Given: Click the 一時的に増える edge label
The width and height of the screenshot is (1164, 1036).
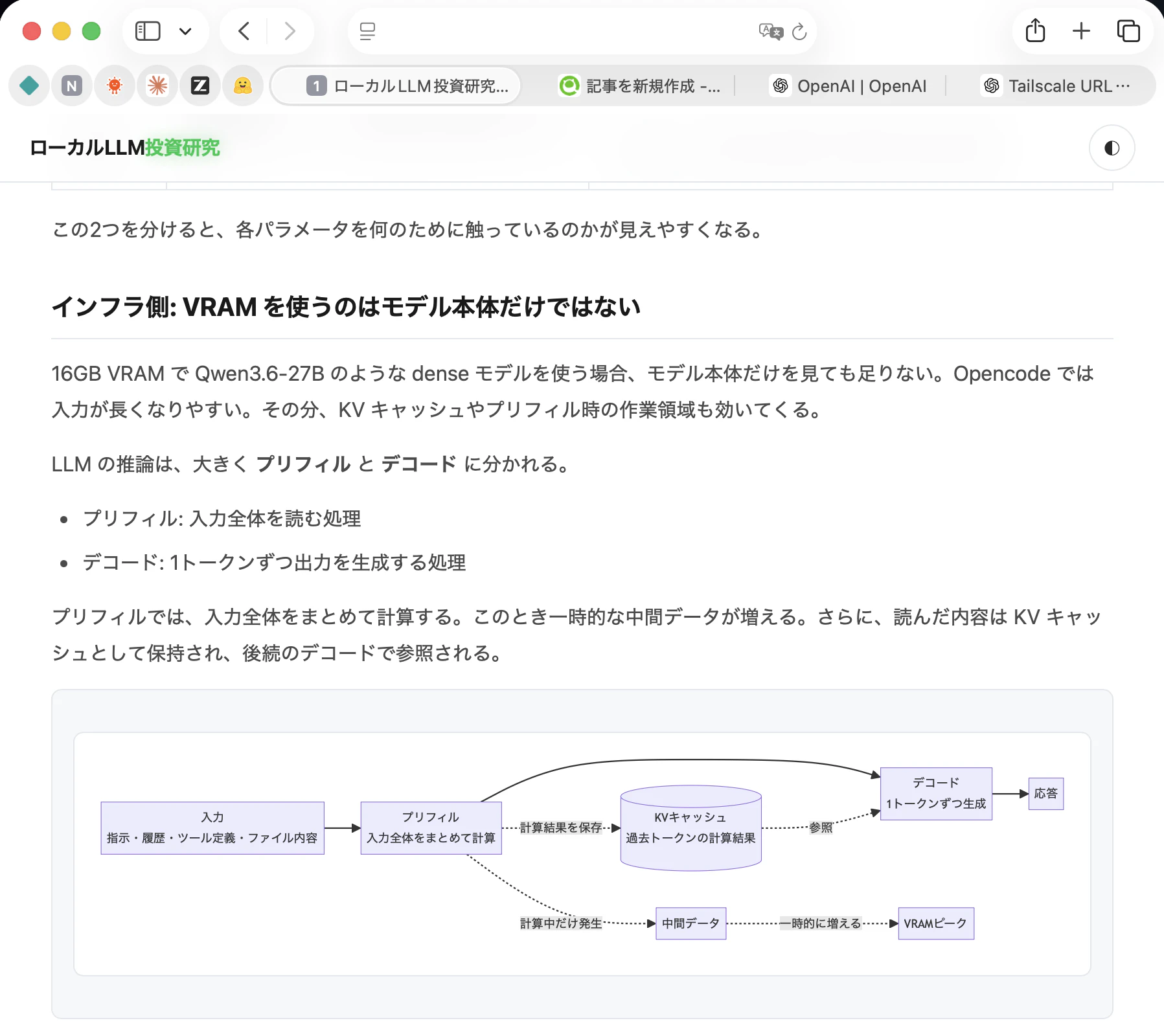Looking at the screenshot, I should point(820,923).
